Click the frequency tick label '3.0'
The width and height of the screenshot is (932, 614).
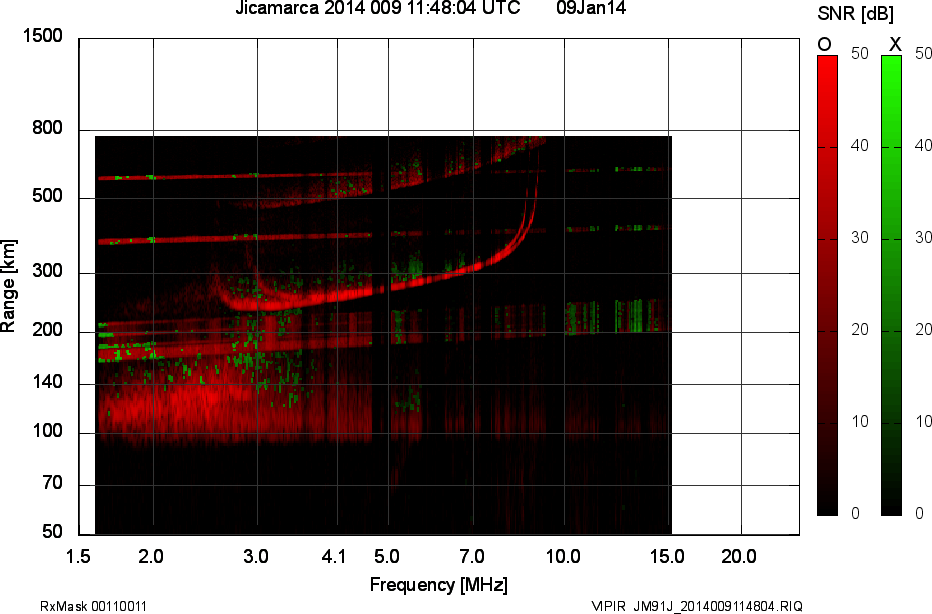256,557
